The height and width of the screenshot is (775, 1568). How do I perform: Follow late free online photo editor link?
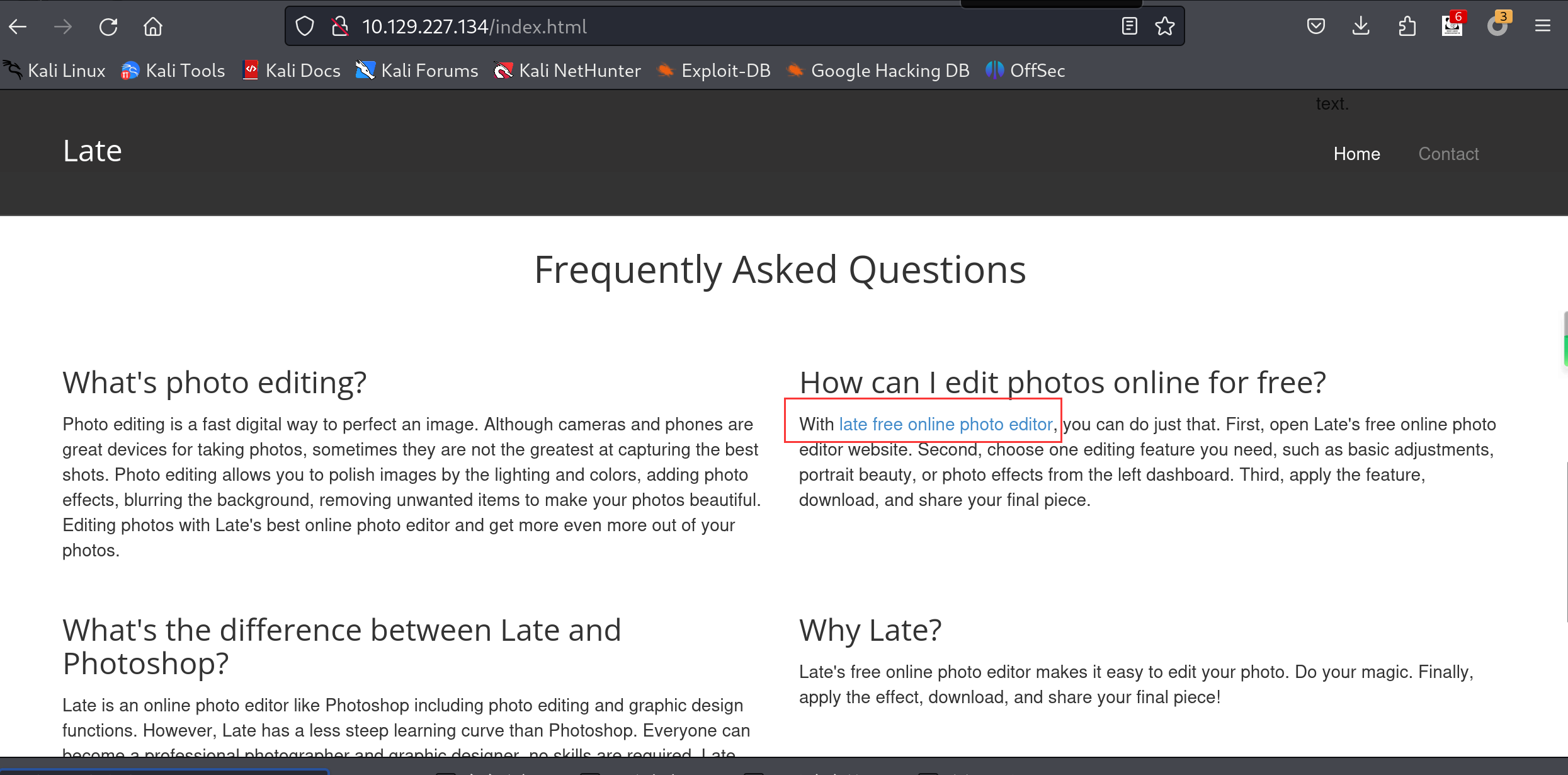coord(945,425)
